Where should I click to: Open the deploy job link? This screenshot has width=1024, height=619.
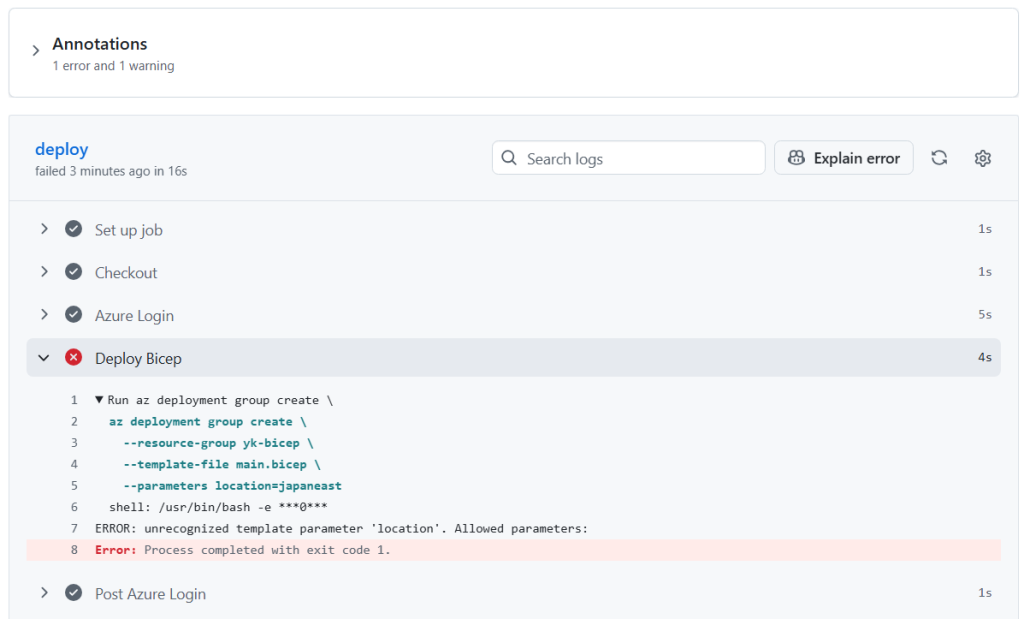[61, 149]
